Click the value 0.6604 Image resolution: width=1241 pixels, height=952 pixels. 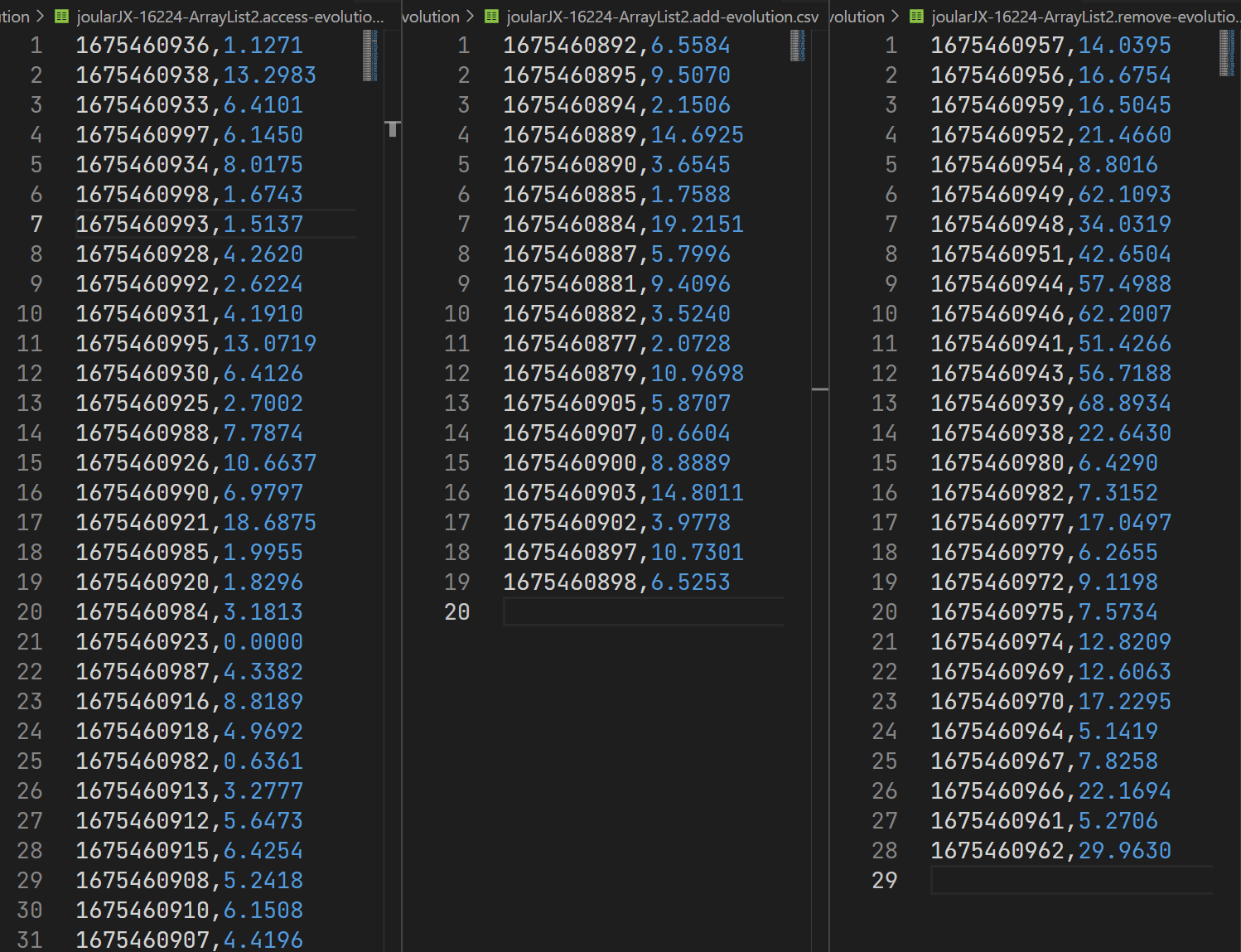tap(691, 433)
